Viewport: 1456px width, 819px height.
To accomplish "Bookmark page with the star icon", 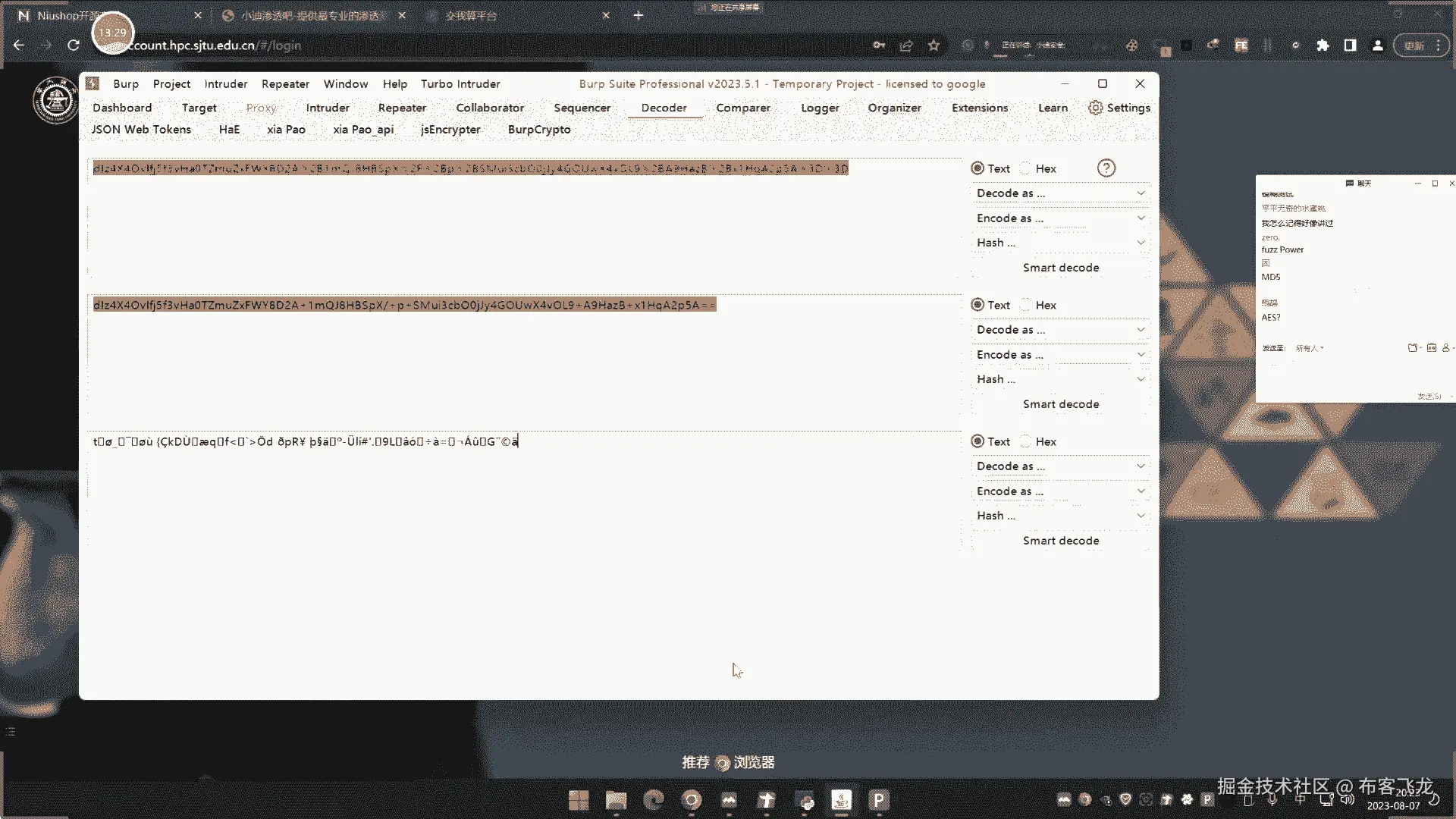I will tap(934, 45).
